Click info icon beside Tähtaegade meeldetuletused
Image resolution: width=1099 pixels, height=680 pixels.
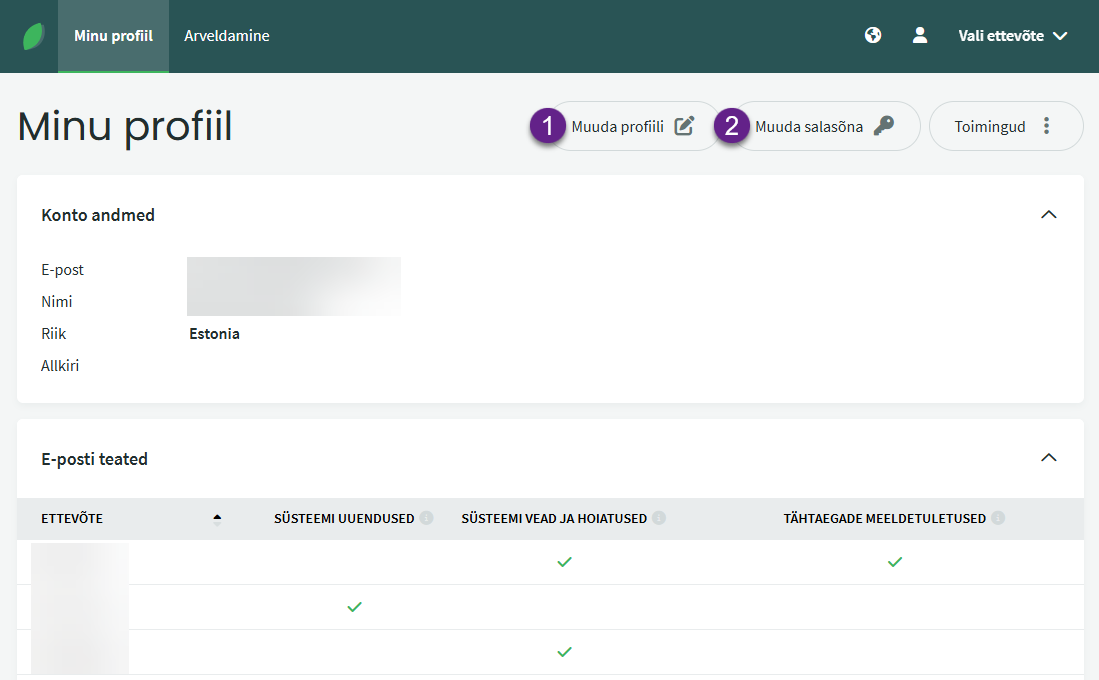tap(998, 518)
